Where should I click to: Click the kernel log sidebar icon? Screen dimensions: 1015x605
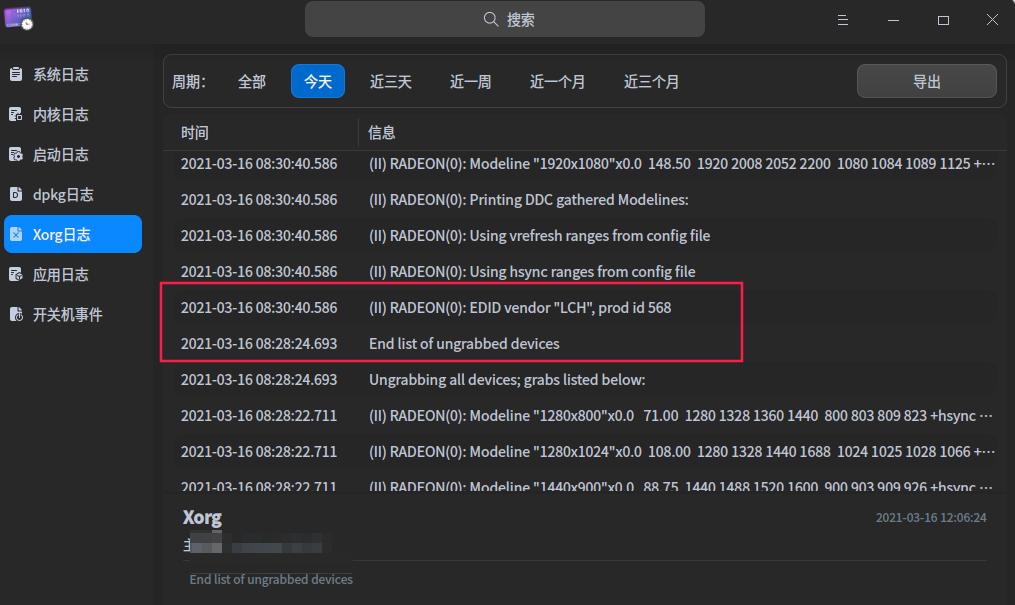click(16, 115)
